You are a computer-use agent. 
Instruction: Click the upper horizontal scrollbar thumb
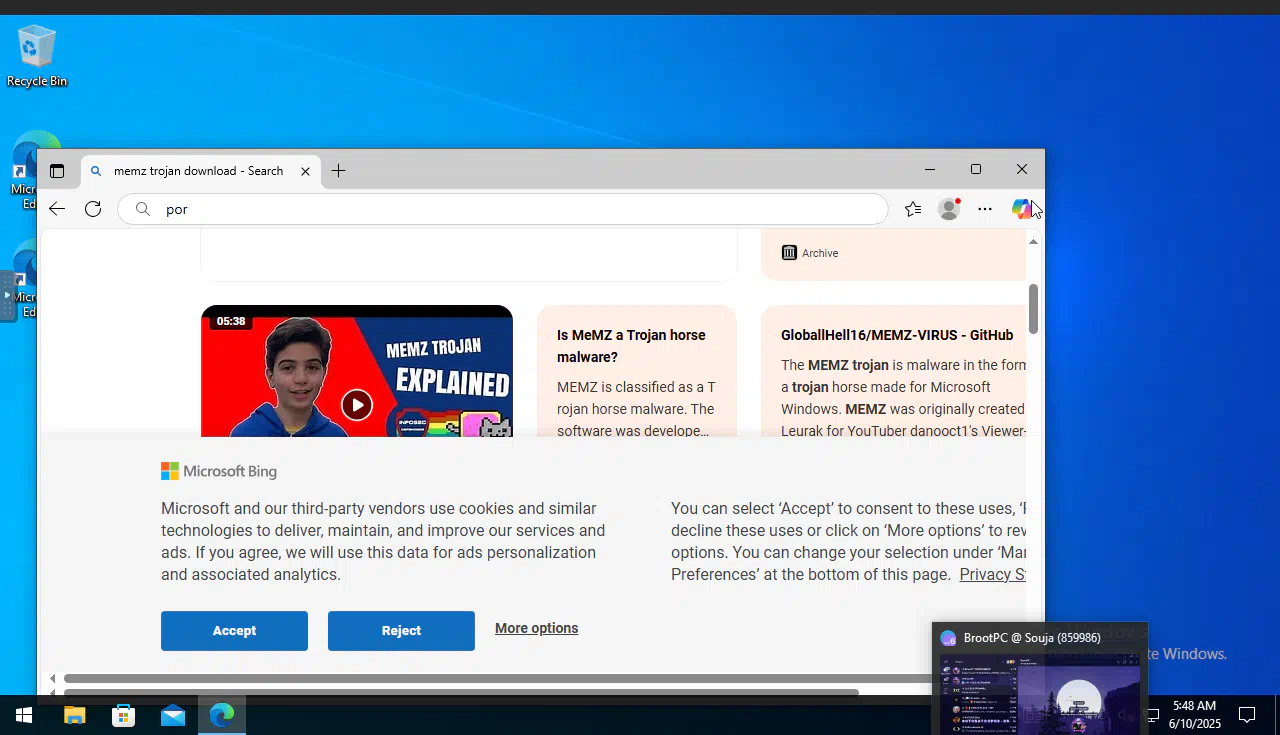click(498, 678)
